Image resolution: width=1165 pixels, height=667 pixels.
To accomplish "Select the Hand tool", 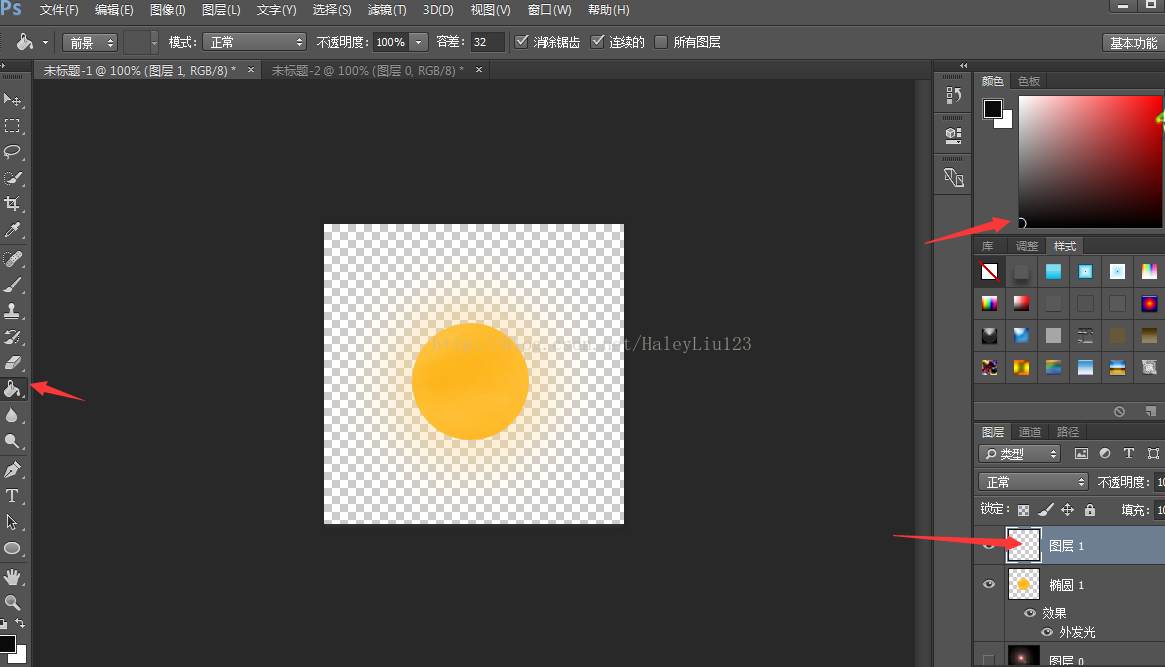I will click(x=13, y=576).
